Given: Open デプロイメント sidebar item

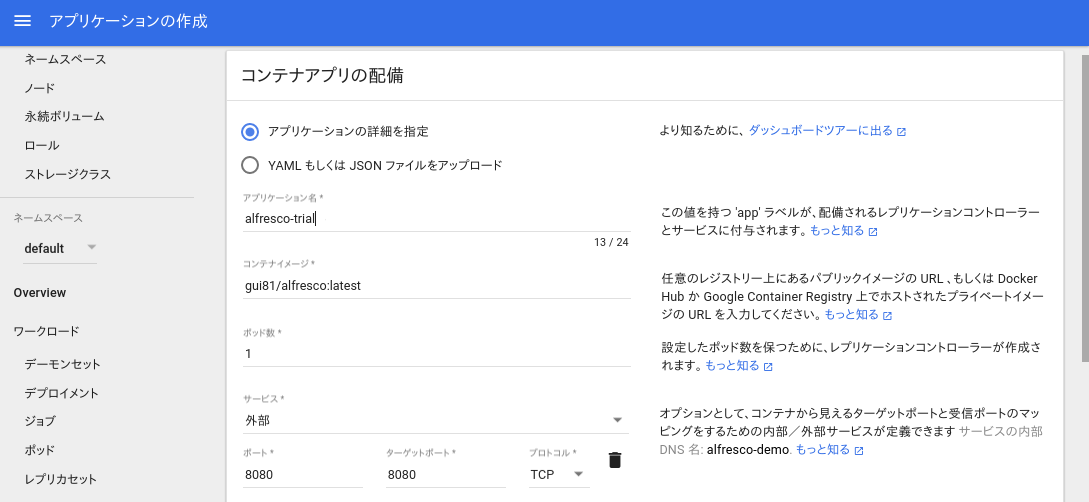Looking at the screenshot, I should point(62,393).
